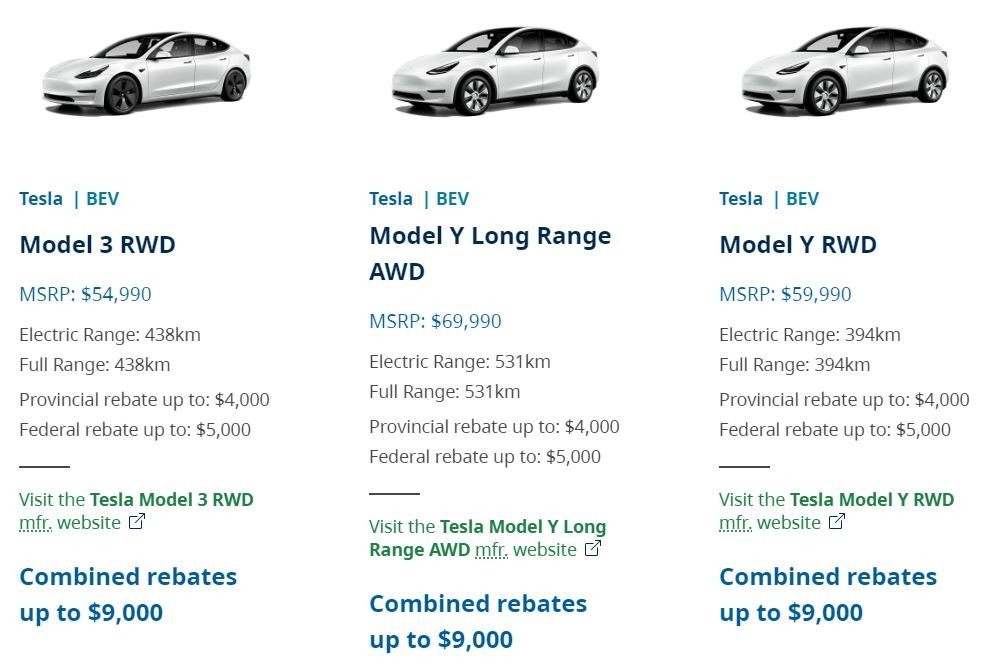Visit the Tesla Model Y RWD mfr. website
The width and height of the screenshot is (984, 664).
[x=836, y=511]
